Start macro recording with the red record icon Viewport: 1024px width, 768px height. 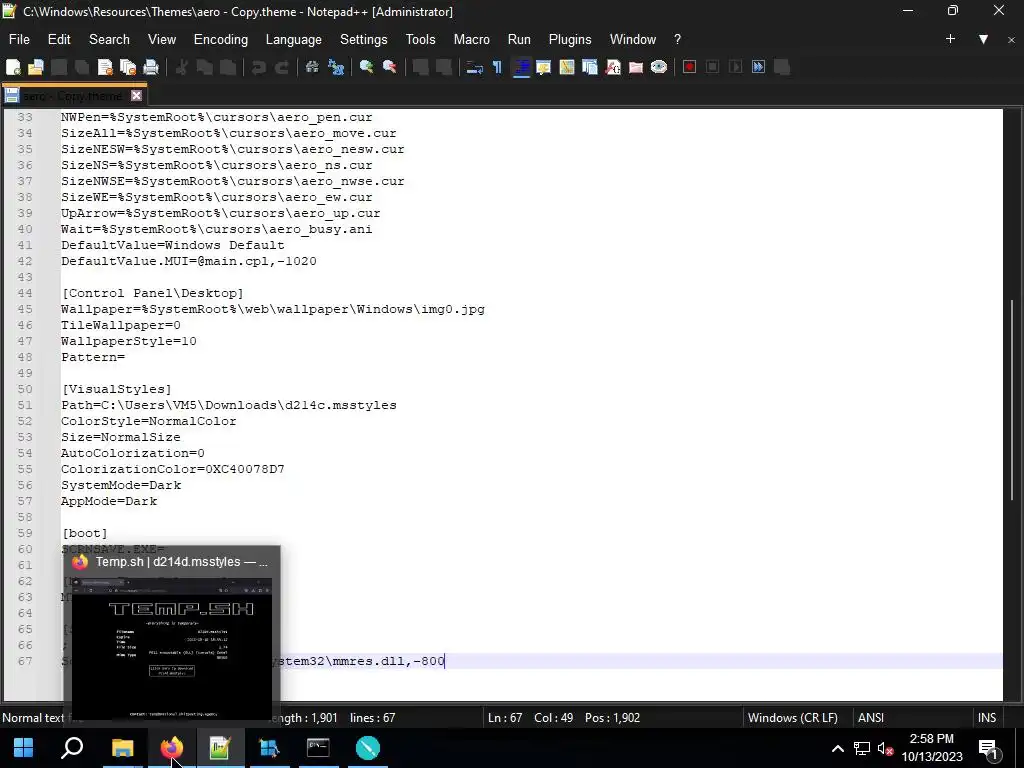click(x=689, y=67)
